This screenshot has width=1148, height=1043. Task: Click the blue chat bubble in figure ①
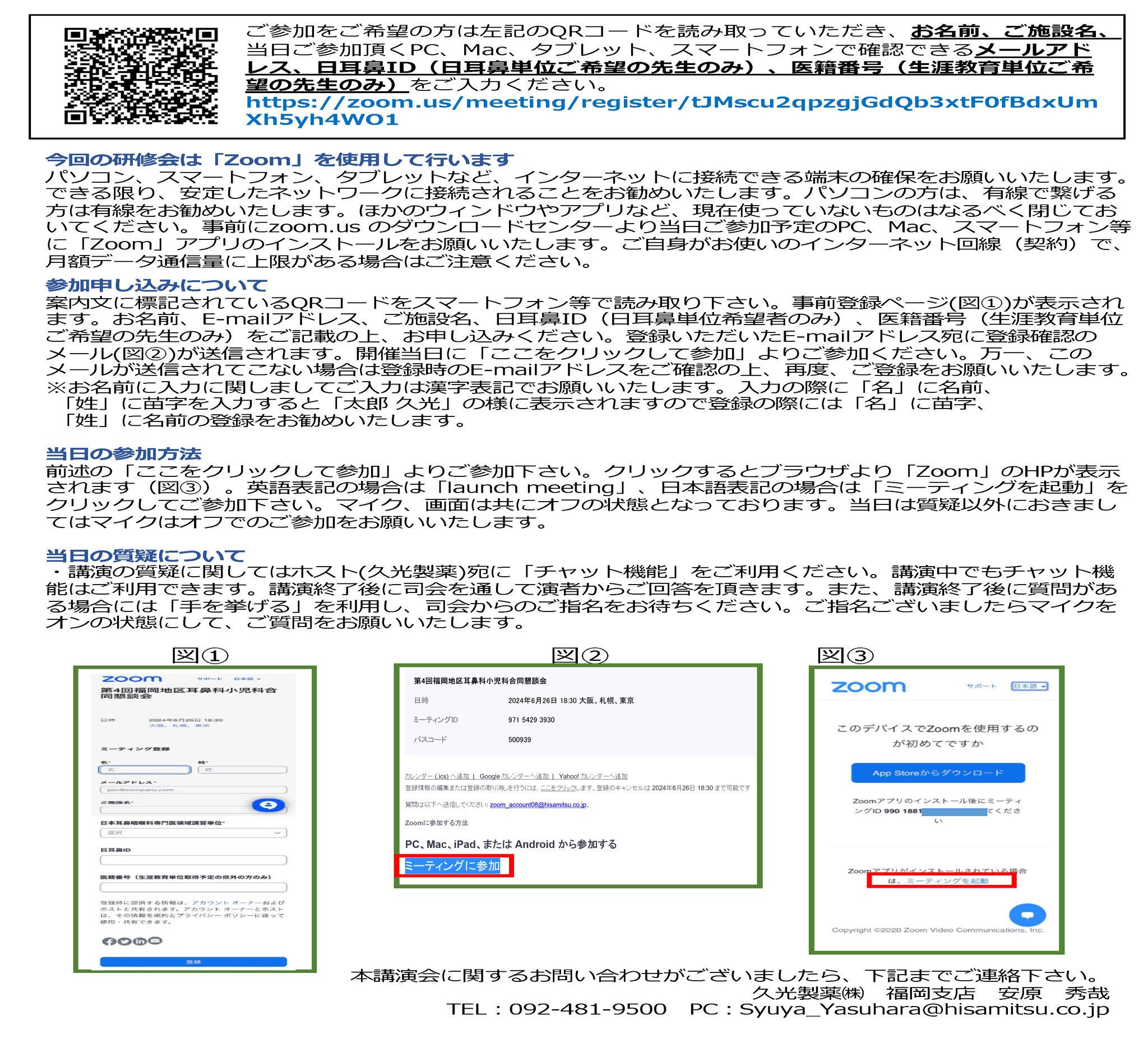pyautogui.click(x=269, y=805)
